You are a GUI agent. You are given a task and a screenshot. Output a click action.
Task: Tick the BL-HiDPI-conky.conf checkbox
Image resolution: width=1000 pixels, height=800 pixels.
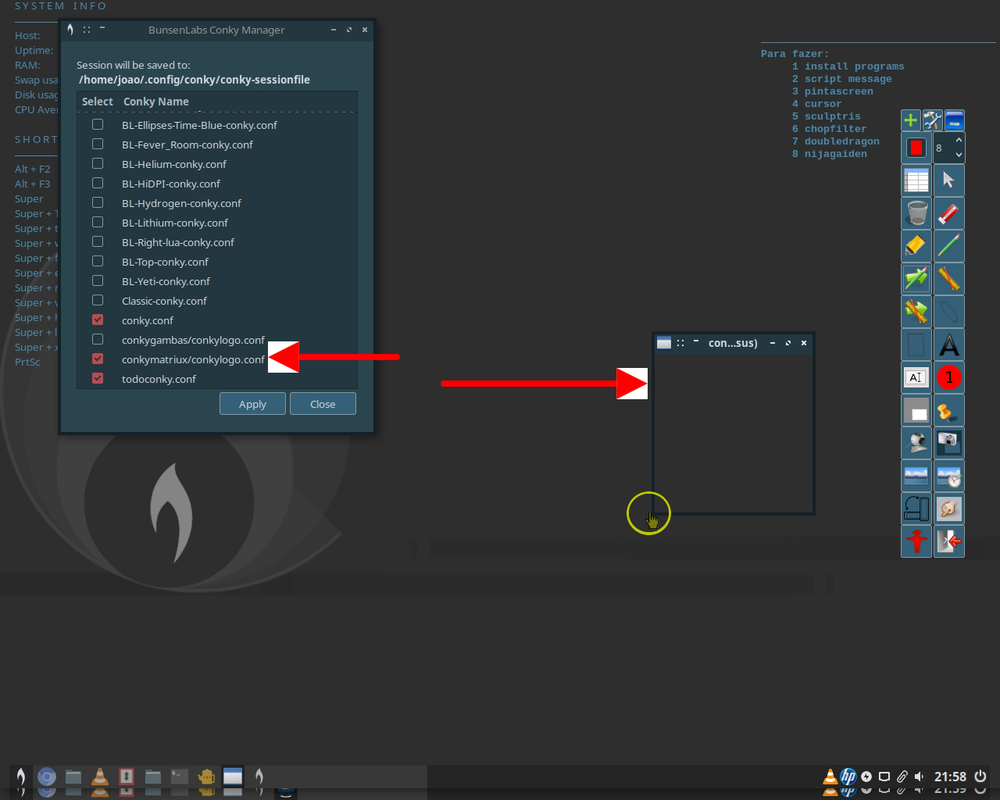click(98, 183)
